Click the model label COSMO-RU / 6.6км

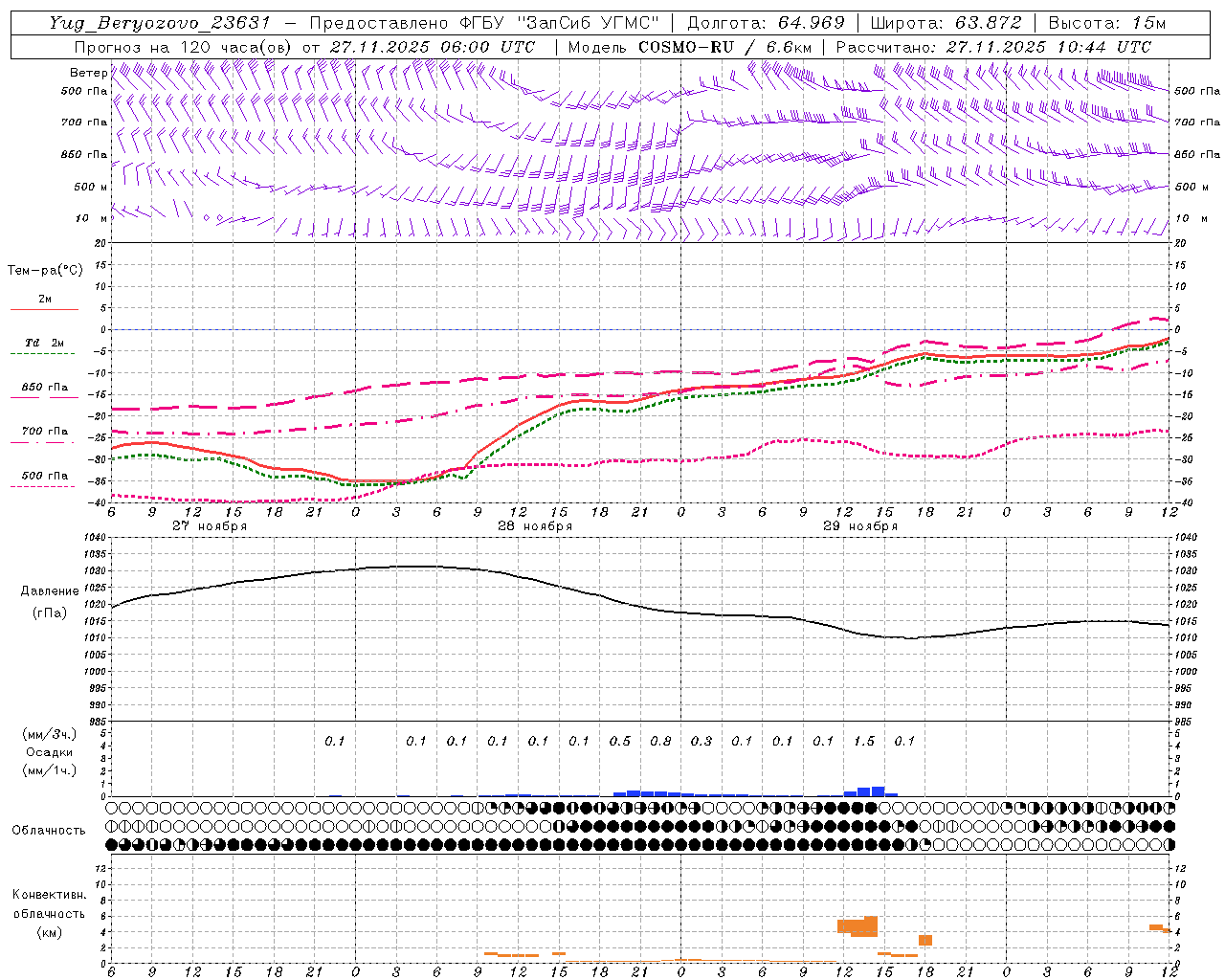click(724, 47)
